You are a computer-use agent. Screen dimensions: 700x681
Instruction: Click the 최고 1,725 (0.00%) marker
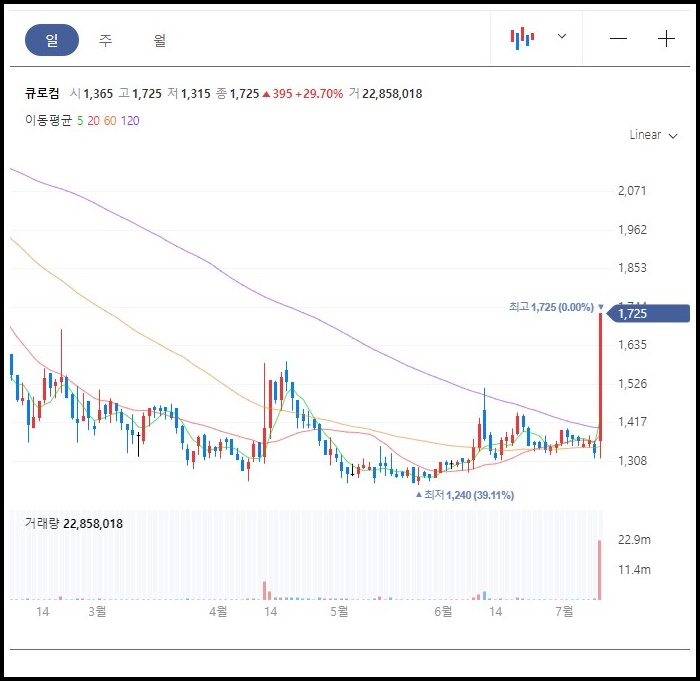556,307
